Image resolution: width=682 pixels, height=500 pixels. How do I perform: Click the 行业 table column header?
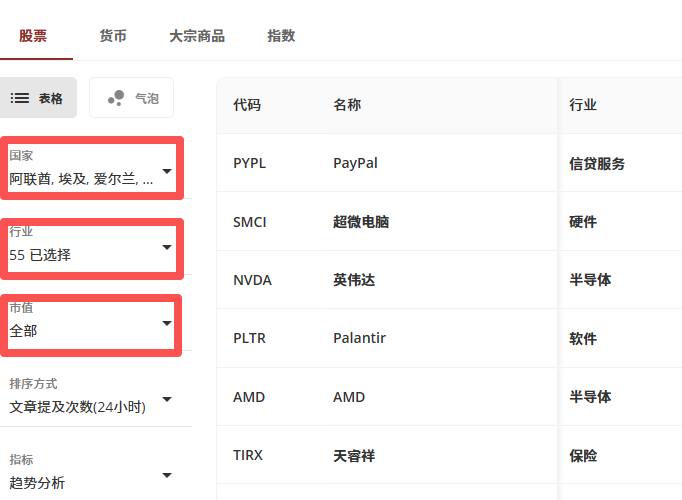(583, 105)
